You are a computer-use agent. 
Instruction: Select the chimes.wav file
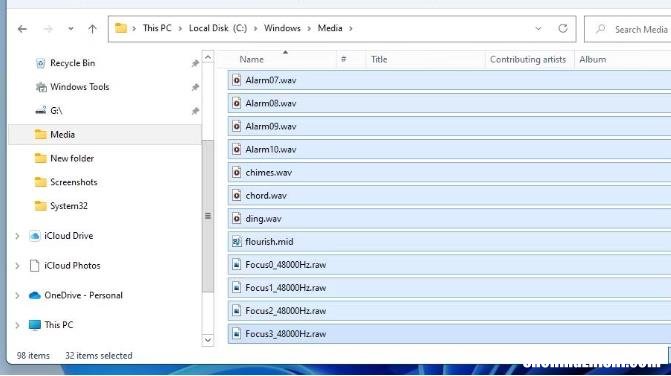pyautogui.click(x=449, y=173)
